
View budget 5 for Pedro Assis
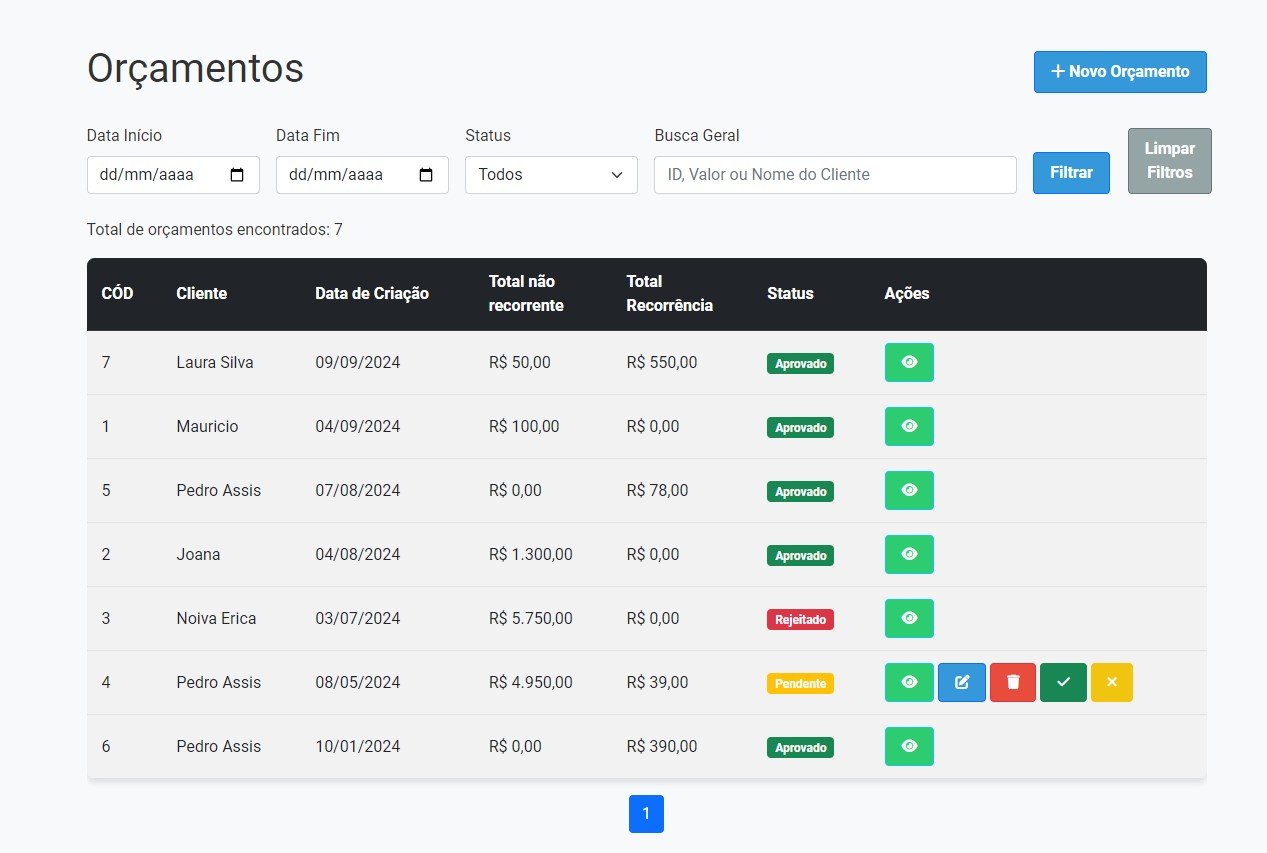[x=909, y=490]
